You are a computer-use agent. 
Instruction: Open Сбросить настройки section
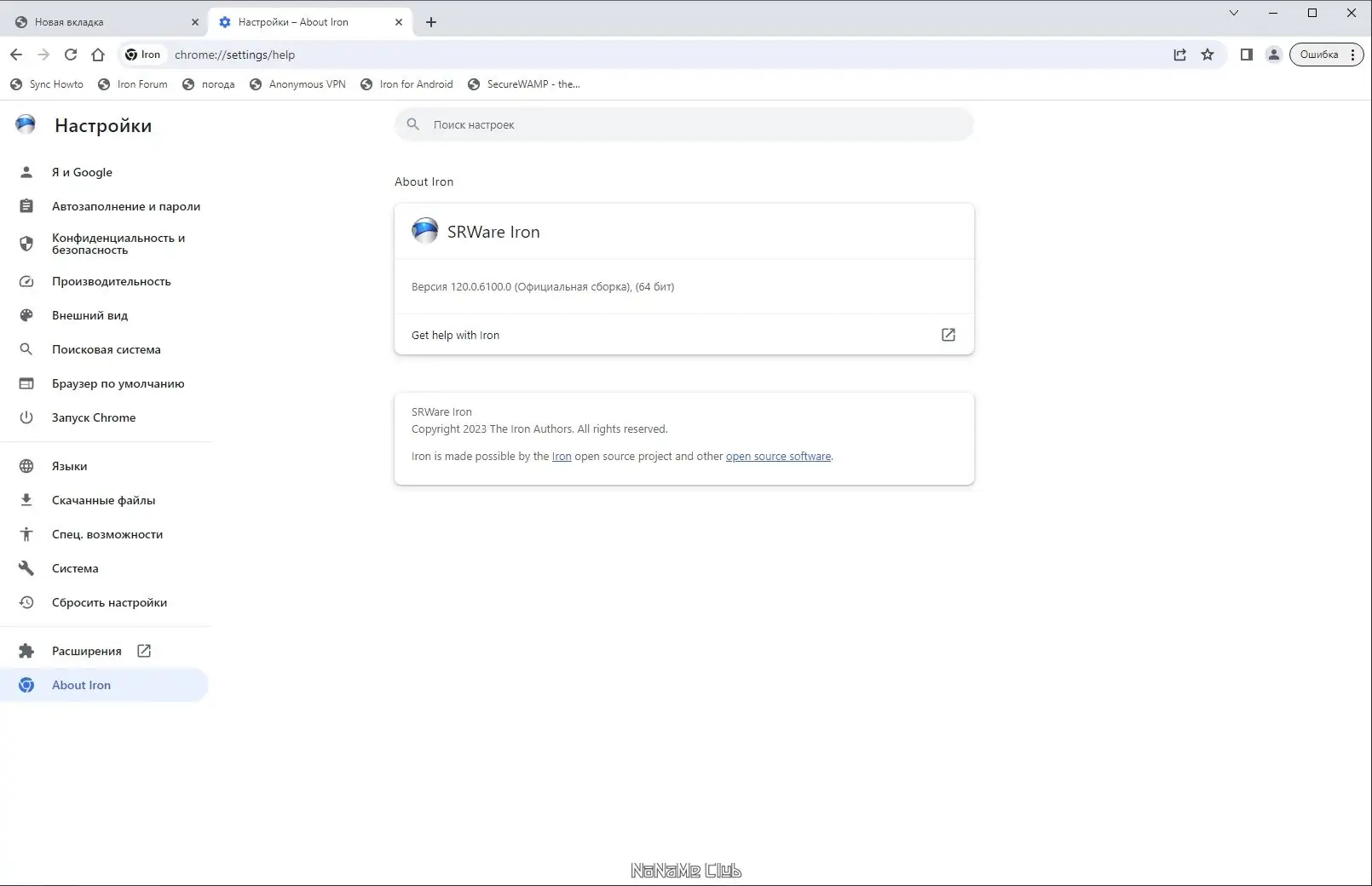pos(105,602)
